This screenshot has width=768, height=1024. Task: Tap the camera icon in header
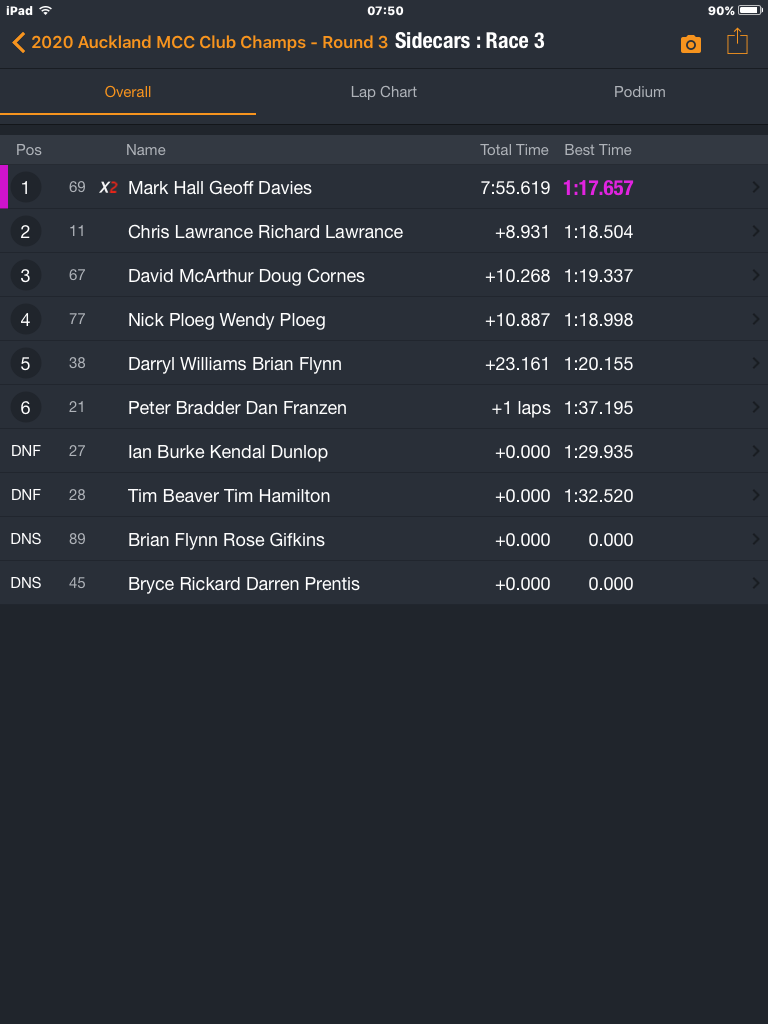coord(691,44)
